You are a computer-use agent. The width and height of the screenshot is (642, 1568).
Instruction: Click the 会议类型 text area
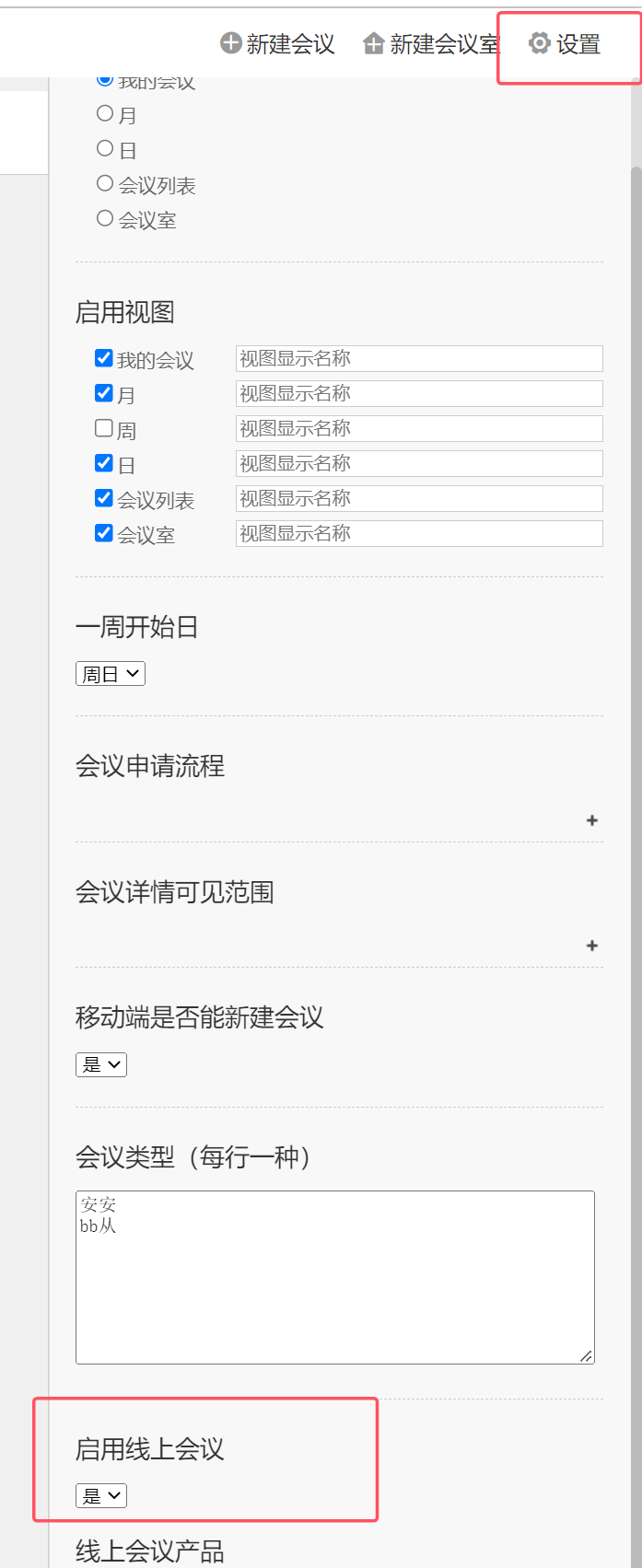[x=335, y=1277]
